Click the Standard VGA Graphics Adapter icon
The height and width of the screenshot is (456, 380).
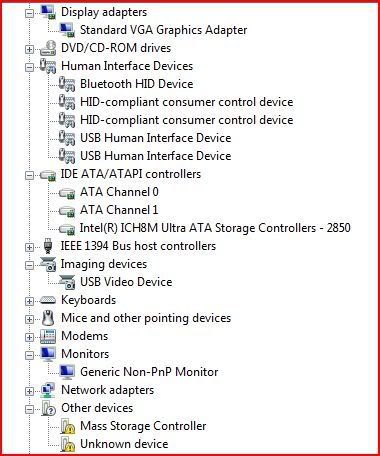[67, 30]
